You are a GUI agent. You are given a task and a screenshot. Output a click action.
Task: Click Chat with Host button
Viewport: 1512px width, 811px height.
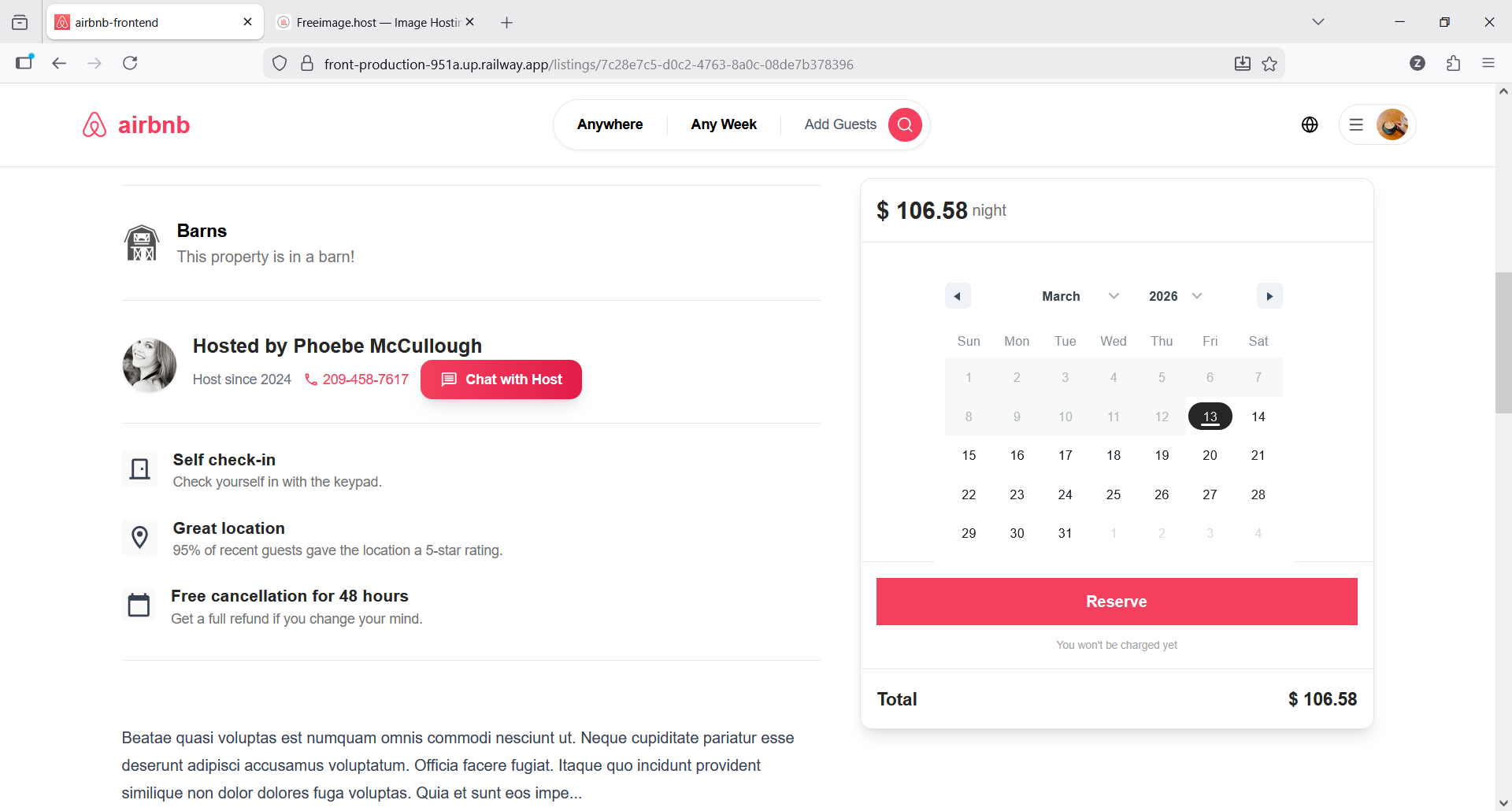tap(501, 380)
